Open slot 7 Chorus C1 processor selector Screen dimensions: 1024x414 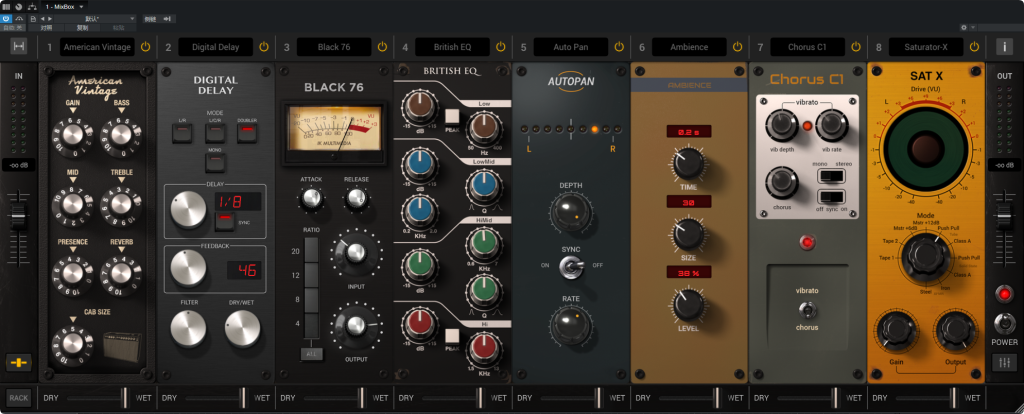point(807,47)
